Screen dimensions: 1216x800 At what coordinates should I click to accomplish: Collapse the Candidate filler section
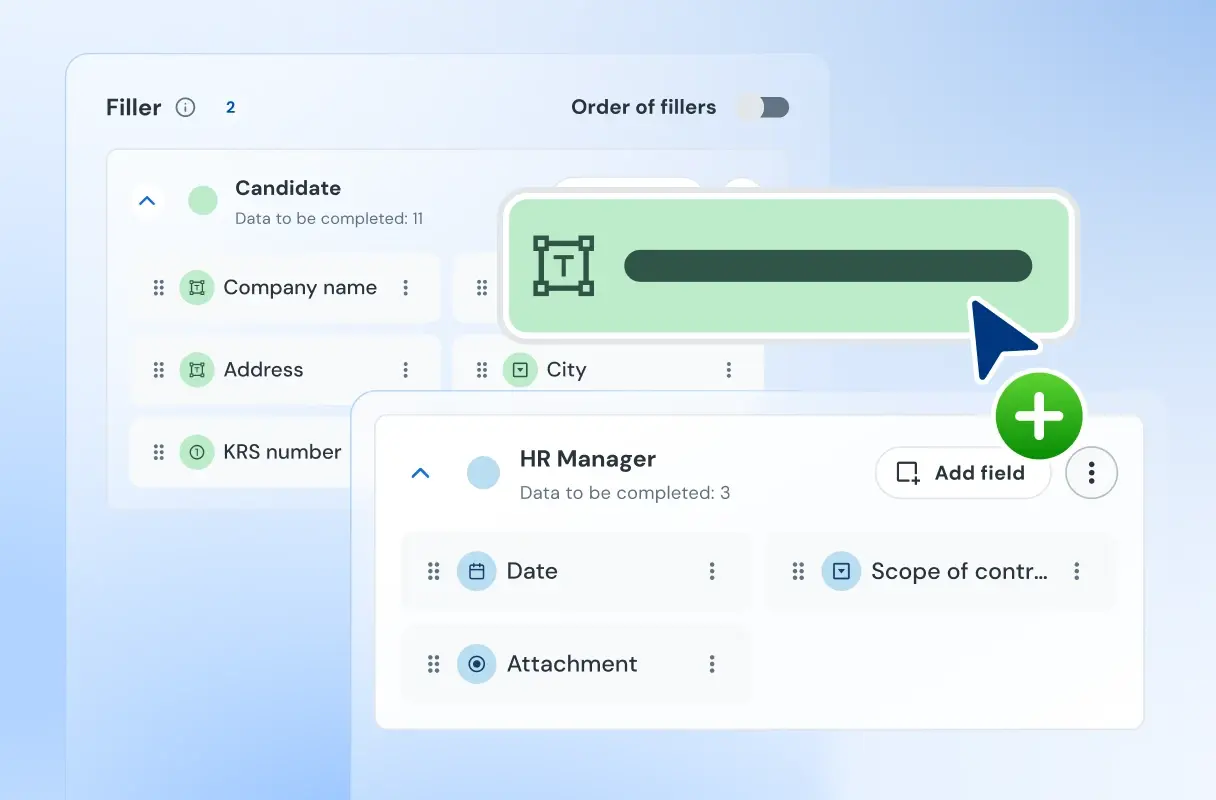147,201
